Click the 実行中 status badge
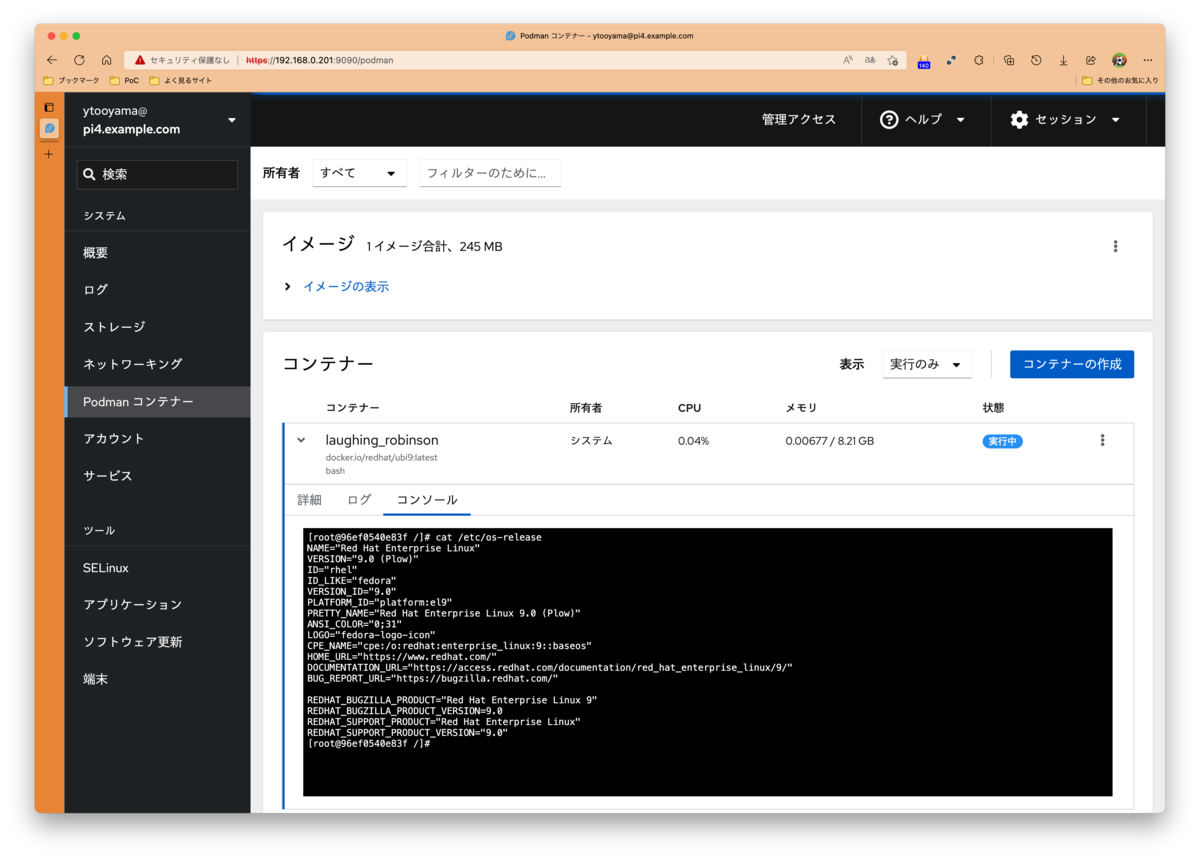 [x=1002, y=441]
